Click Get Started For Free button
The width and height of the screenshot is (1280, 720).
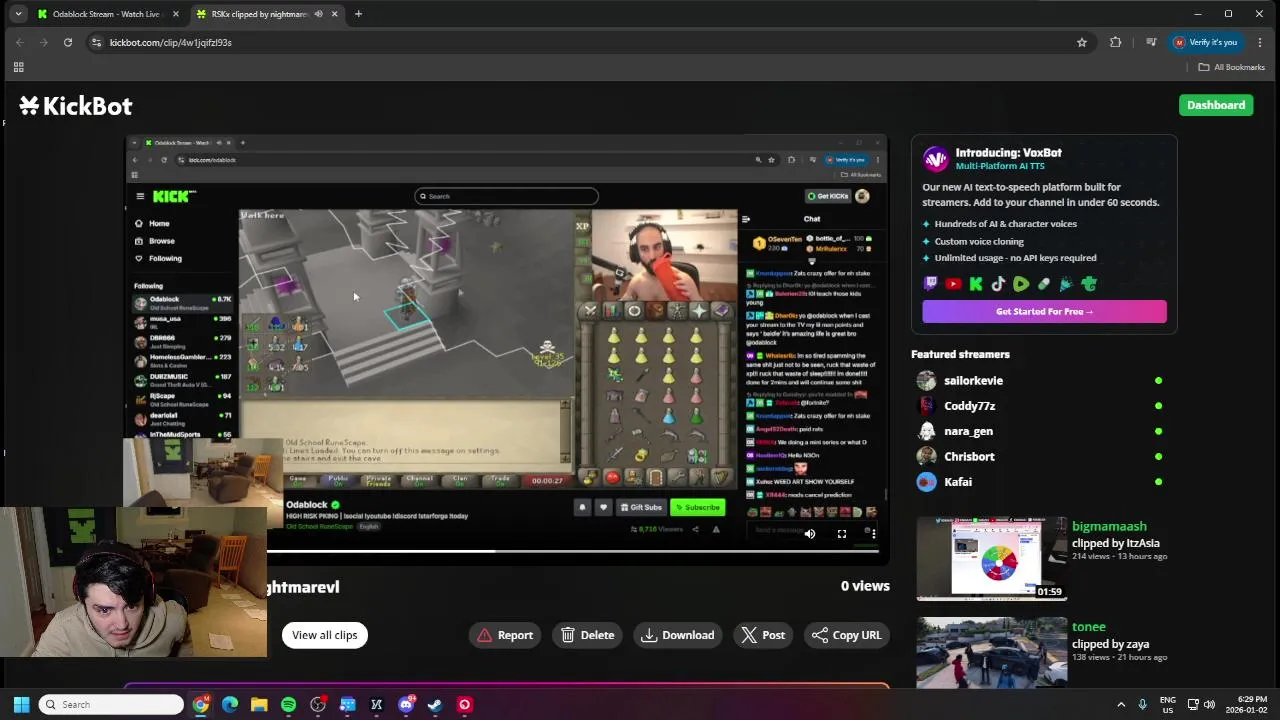[1044, 312]
